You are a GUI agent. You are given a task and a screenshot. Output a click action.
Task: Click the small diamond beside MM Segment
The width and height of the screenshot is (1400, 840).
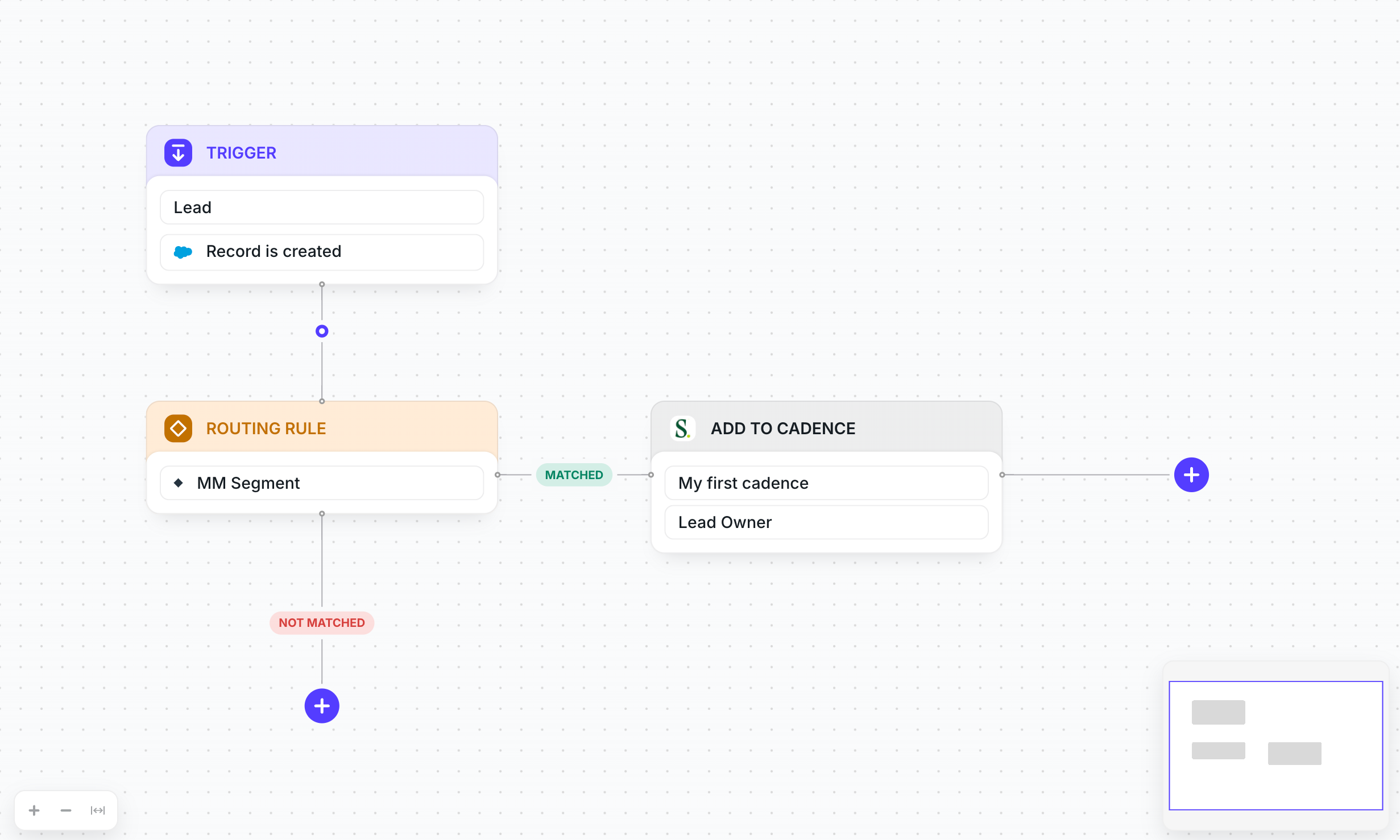point(178,483)
